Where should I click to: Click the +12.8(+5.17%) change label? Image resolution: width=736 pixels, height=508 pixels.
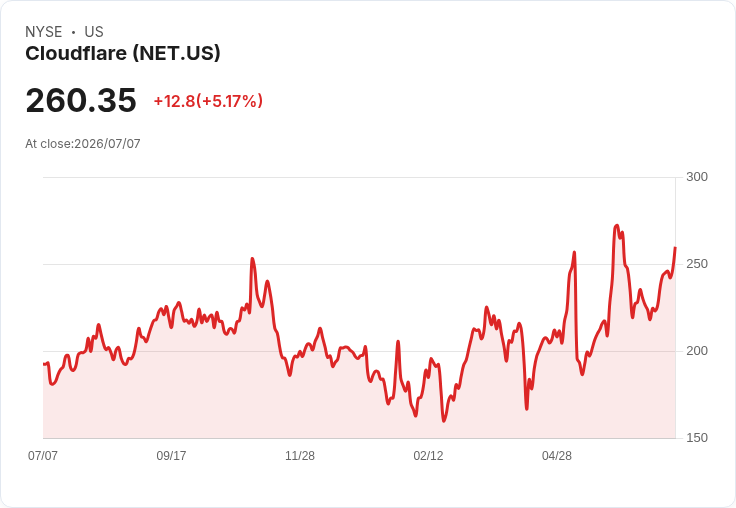tap(208, 101)
